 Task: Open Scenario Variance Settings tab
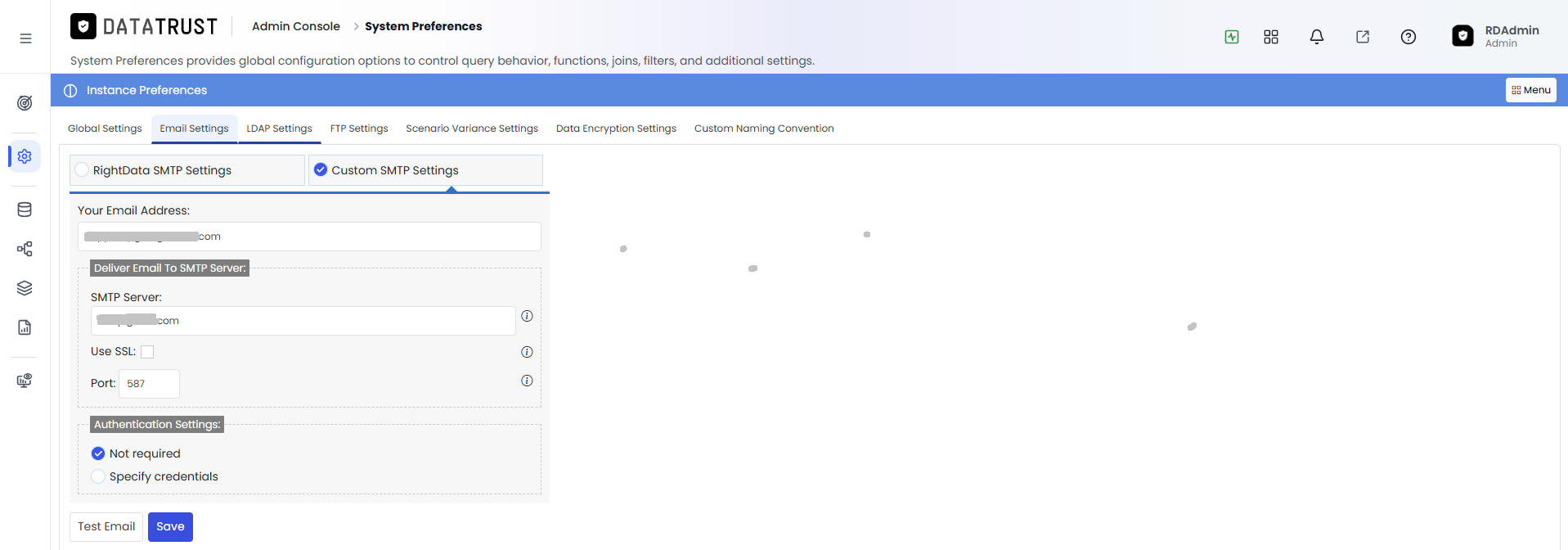472,128
